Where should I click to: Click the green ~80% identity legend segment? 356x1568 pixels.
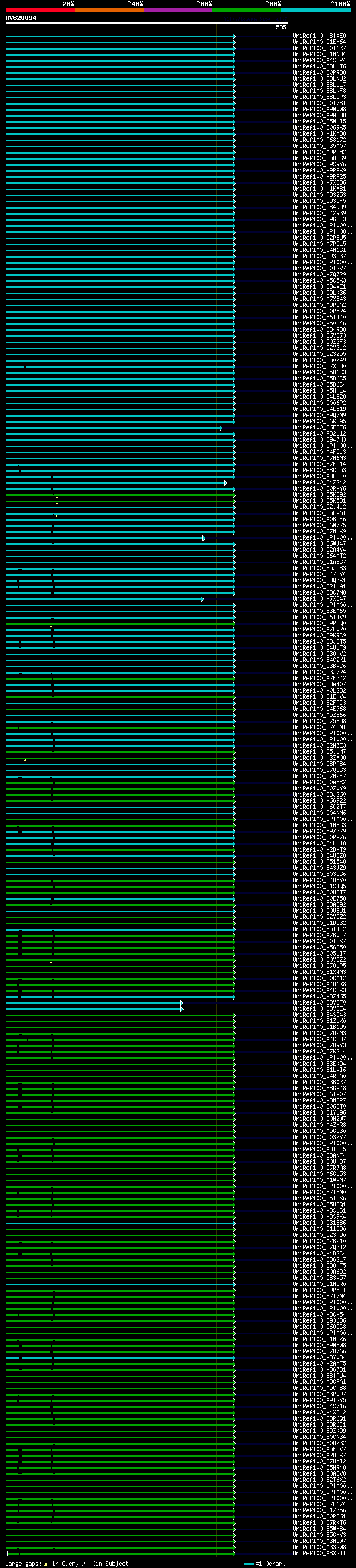pyautogui.click(x=247, y=11)
